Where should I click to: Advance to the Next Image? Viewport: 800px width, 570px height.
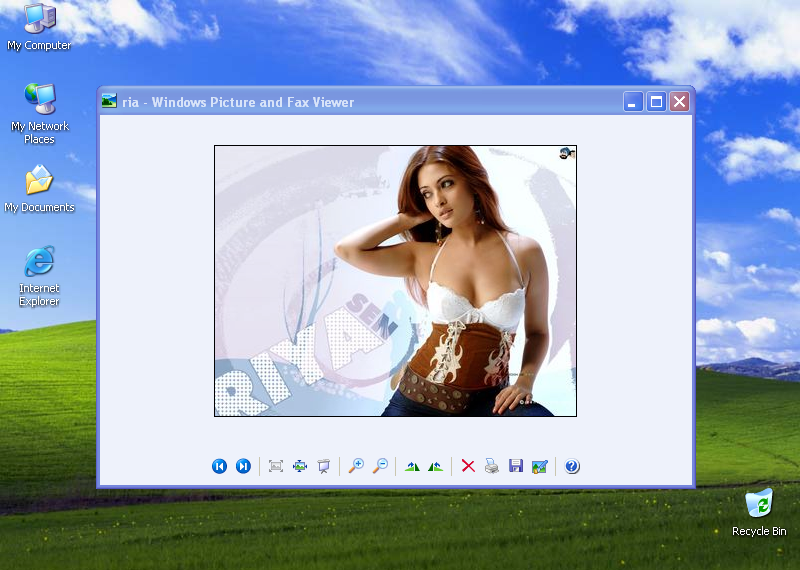[x=243, y=466]
